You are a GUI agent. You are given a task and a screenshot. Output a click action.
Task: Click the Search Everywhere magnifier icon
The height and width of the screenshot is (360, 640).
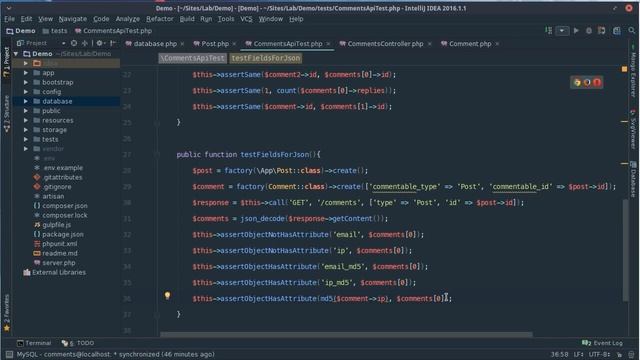point(631,31)
